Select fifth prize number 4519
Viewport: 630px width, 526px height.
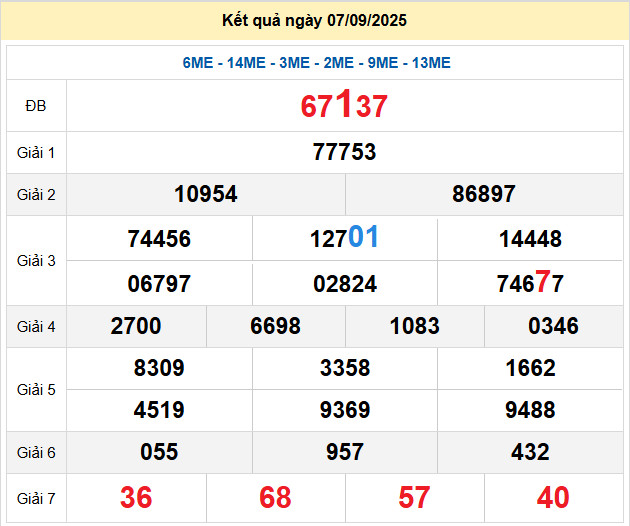(159, 410)
